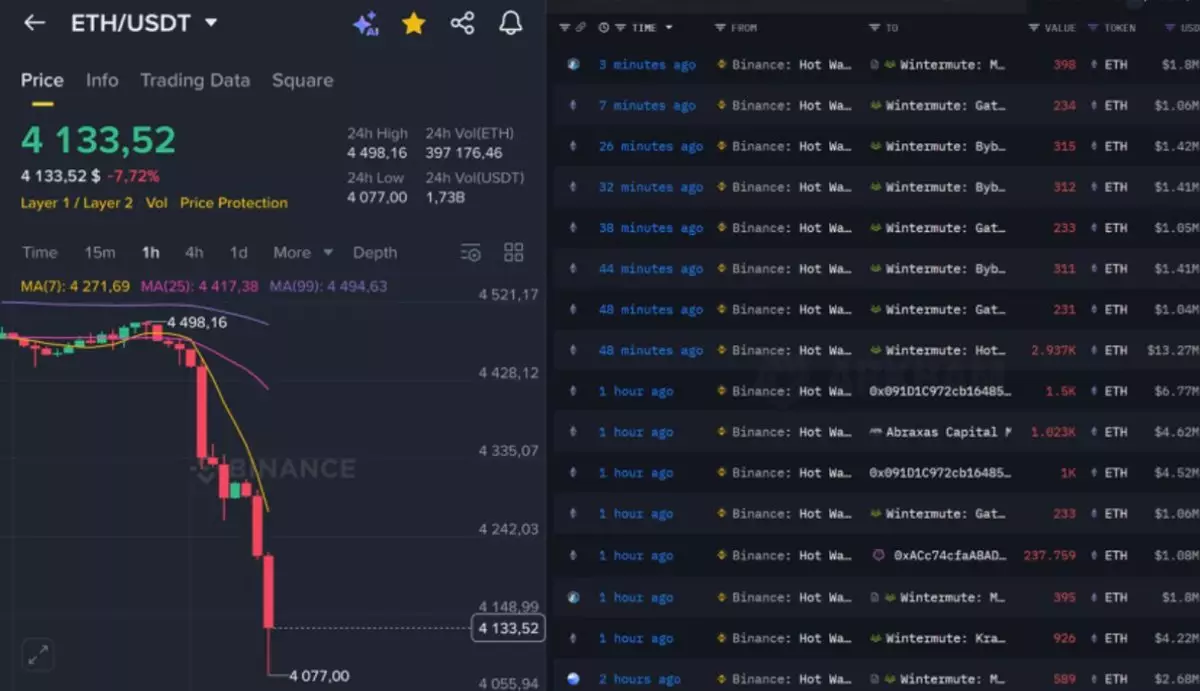The width and height of the screenshot is (1200, 691).
Task: Click the Abraxas Capital recipient entry
Action: click(x=947, y=432)
